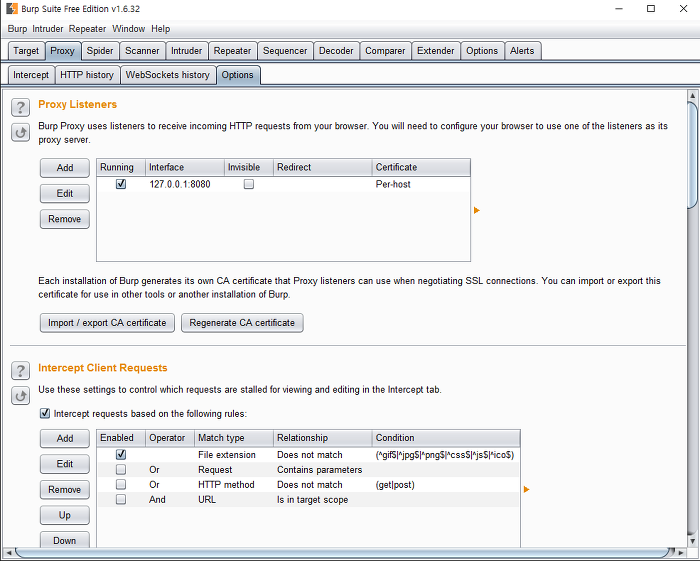Viewport: 700px width, 561px height.
Task: Toggle Invisible checkbox for 127.0.0.1:8080 listener
Action: (249, 184)
